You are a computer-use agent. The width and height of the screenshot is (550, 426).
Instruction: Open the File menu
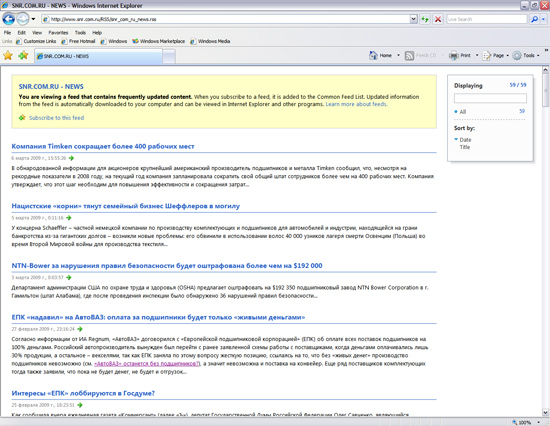pyautogui.click(x=7, y=33)
